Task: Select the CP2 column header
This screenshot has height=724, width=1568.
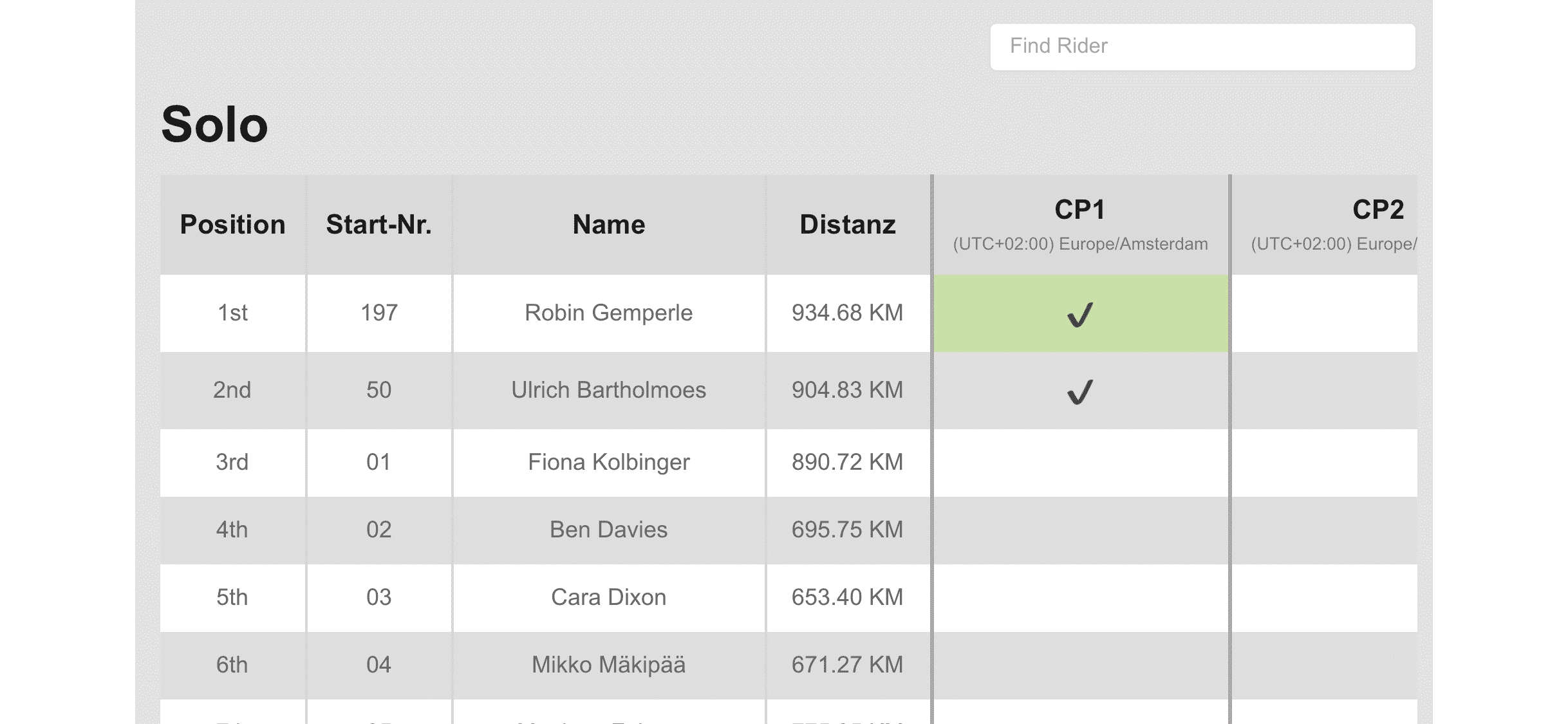Action: click(x=1377, y=210)
